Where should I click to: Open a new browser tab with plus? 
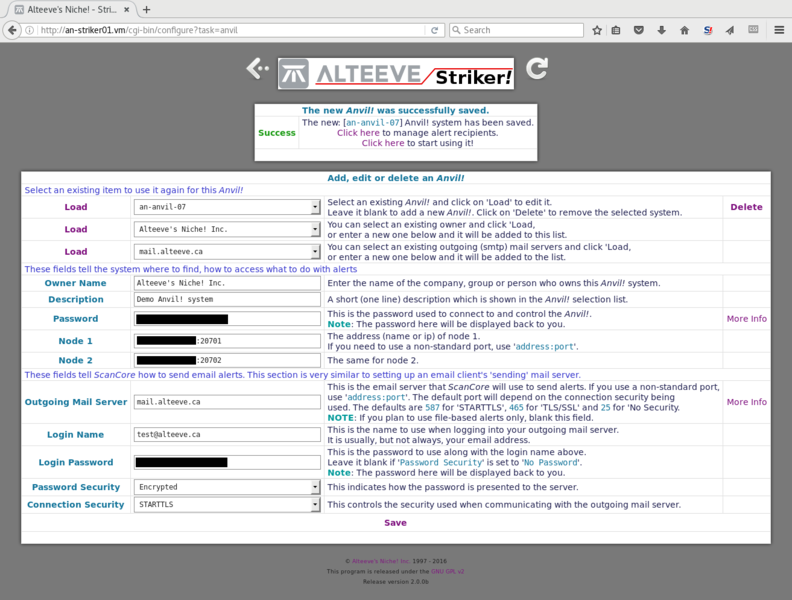[146, 10]
